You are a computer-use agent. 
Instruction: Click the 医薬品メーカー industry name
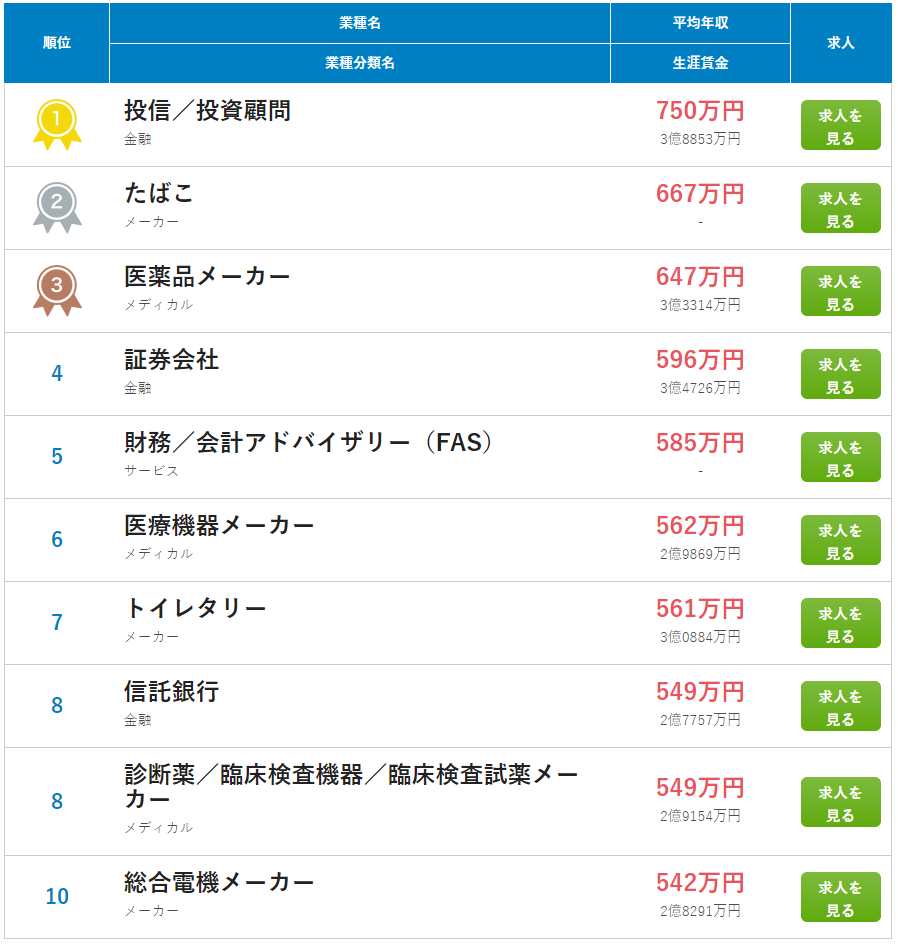point(207,276)
